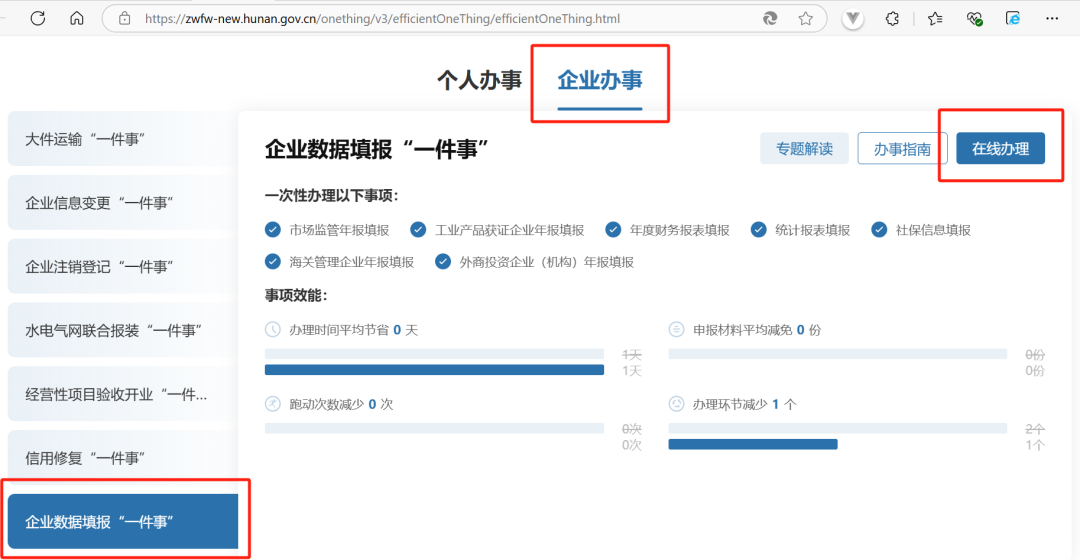Click the 办理时间平均节省 progress bar
1080x560 pixels.
(434, 369)
